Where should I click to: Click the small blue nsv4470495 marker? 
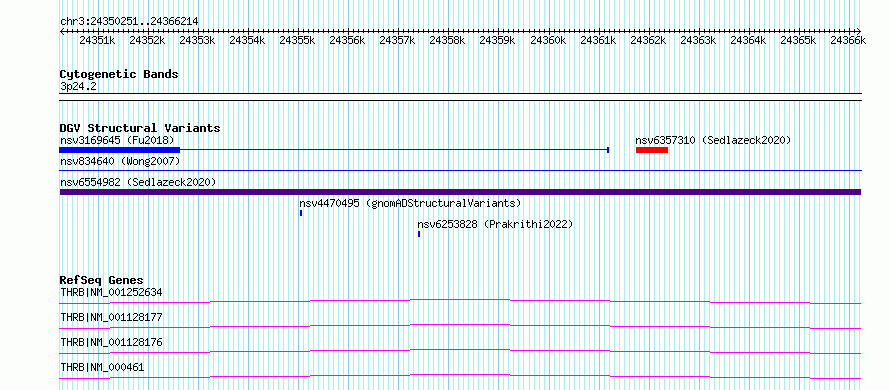(x=301, y=213)
